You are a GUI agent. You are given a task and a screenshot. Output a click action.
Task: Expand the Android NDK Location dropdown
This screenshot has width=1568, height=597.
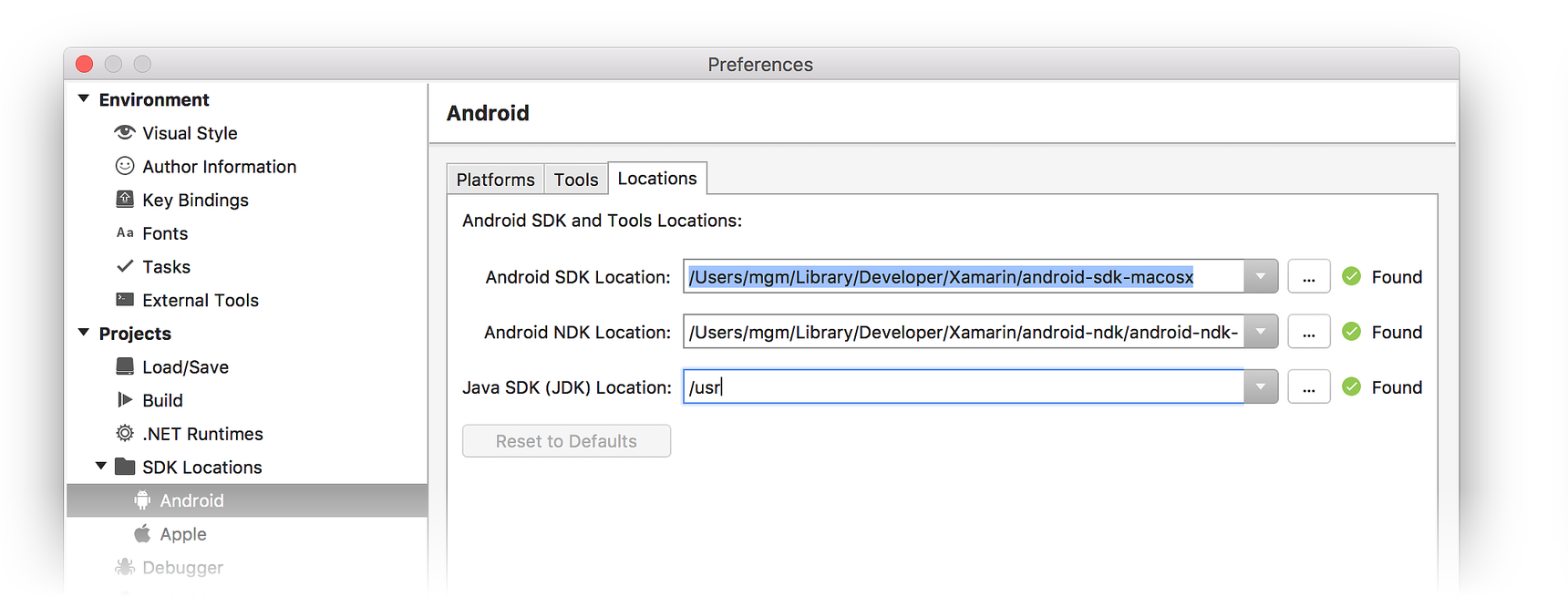click(1260, 333)
